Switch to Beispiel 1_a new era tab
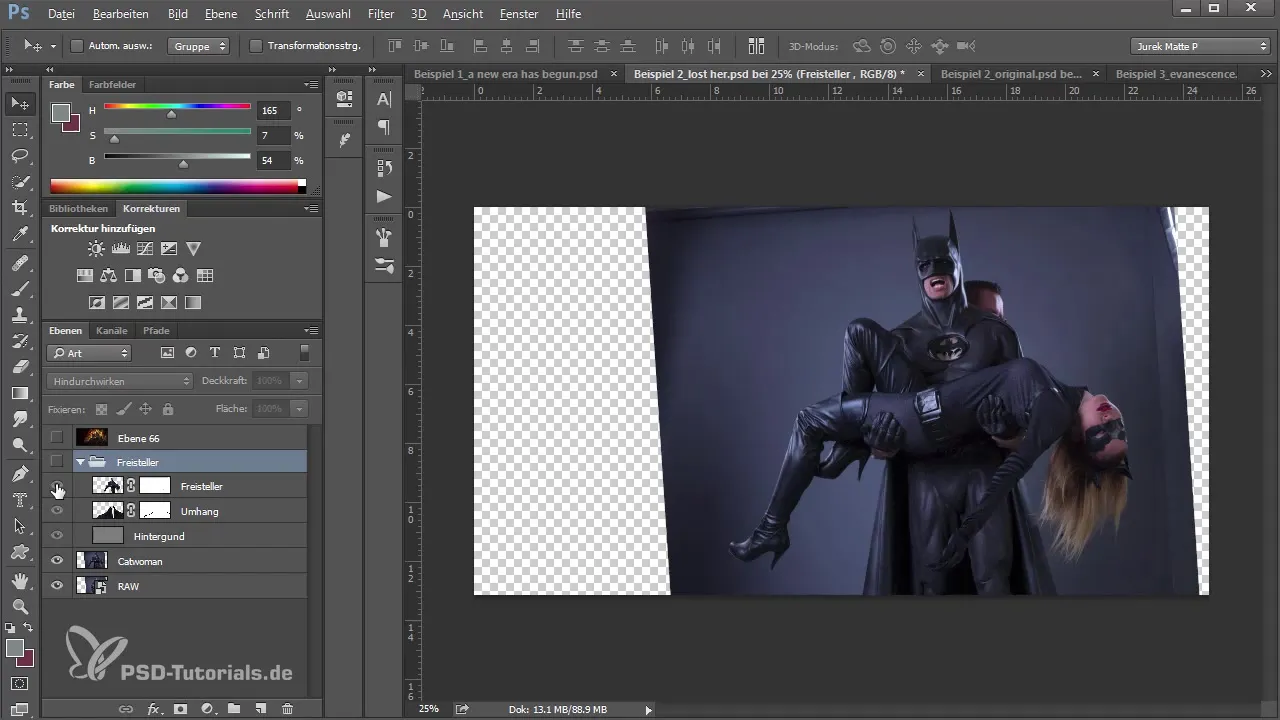Viewport: 1280px width, 720px height. tap(507, 74)
